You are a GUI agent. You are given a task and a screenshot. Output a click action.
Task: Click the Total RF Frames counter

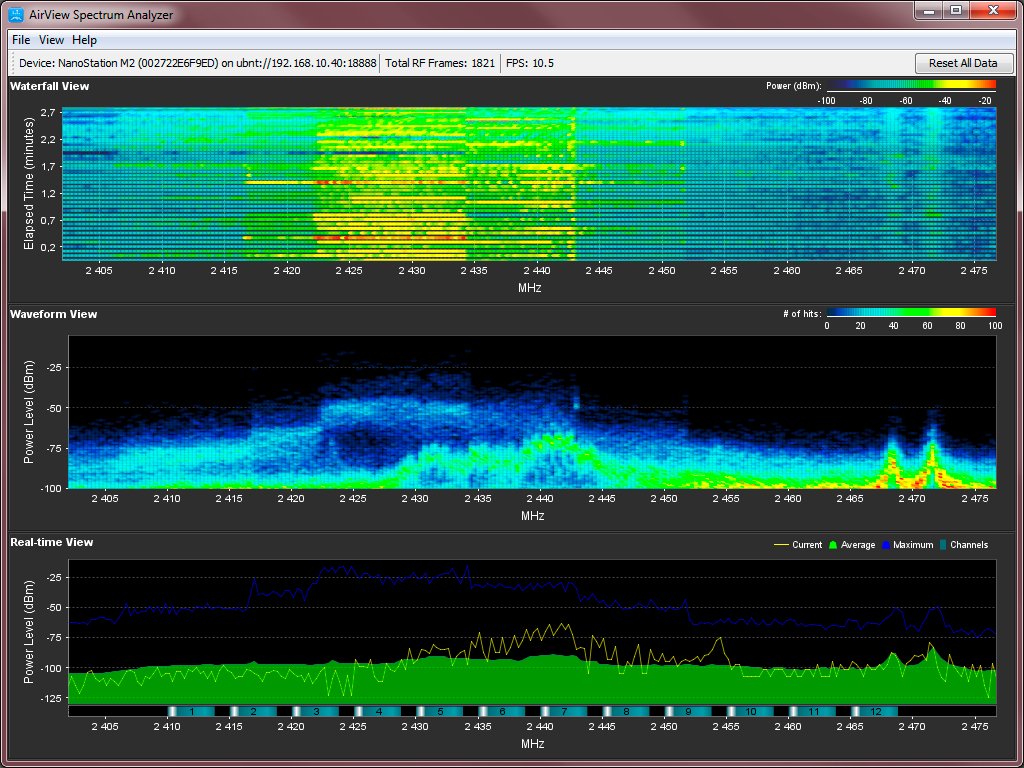point(440,63)
